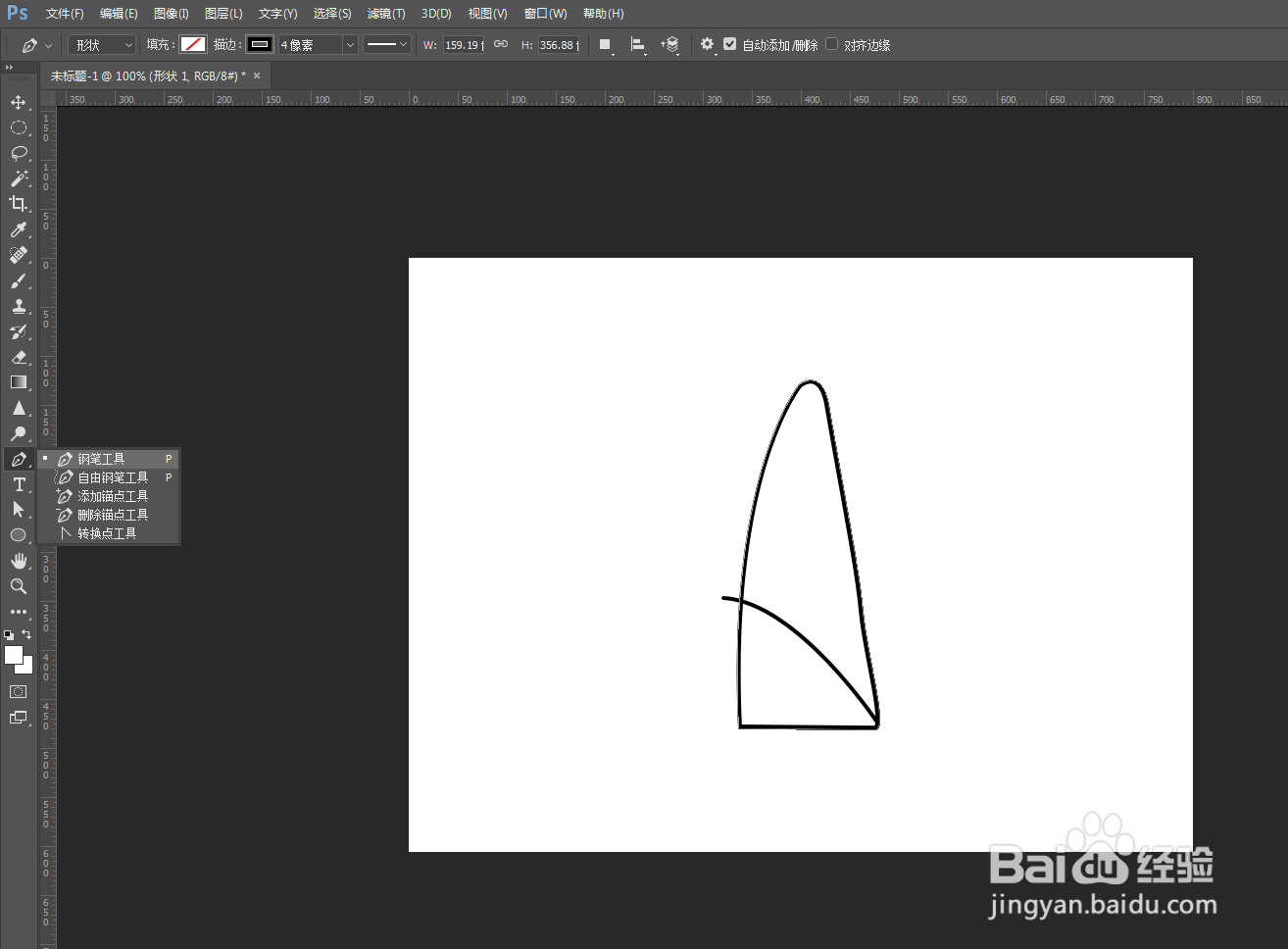Open the 填充 fill color swatch
Viewport: 1288px width, 949px height.
193,44
